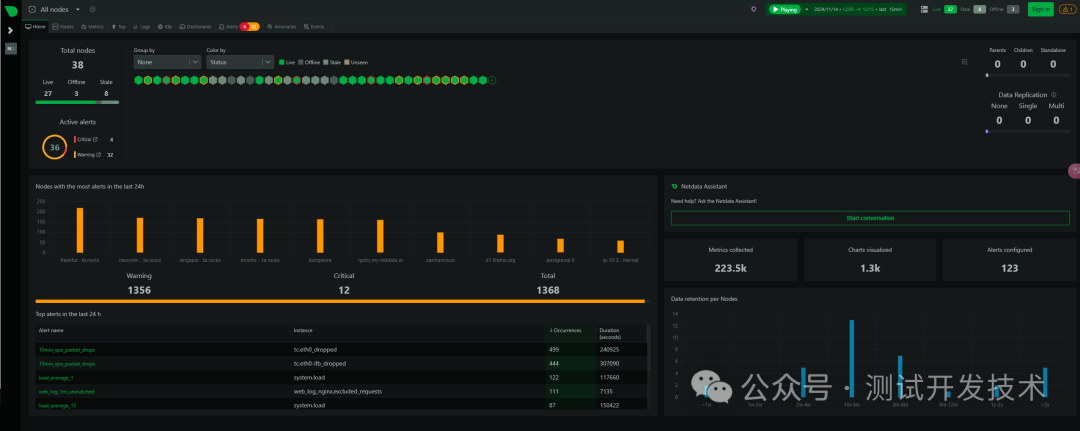Click the 36 active alerts donut chart
This screenshot has width=1080, height=431.
coord(54,147)
